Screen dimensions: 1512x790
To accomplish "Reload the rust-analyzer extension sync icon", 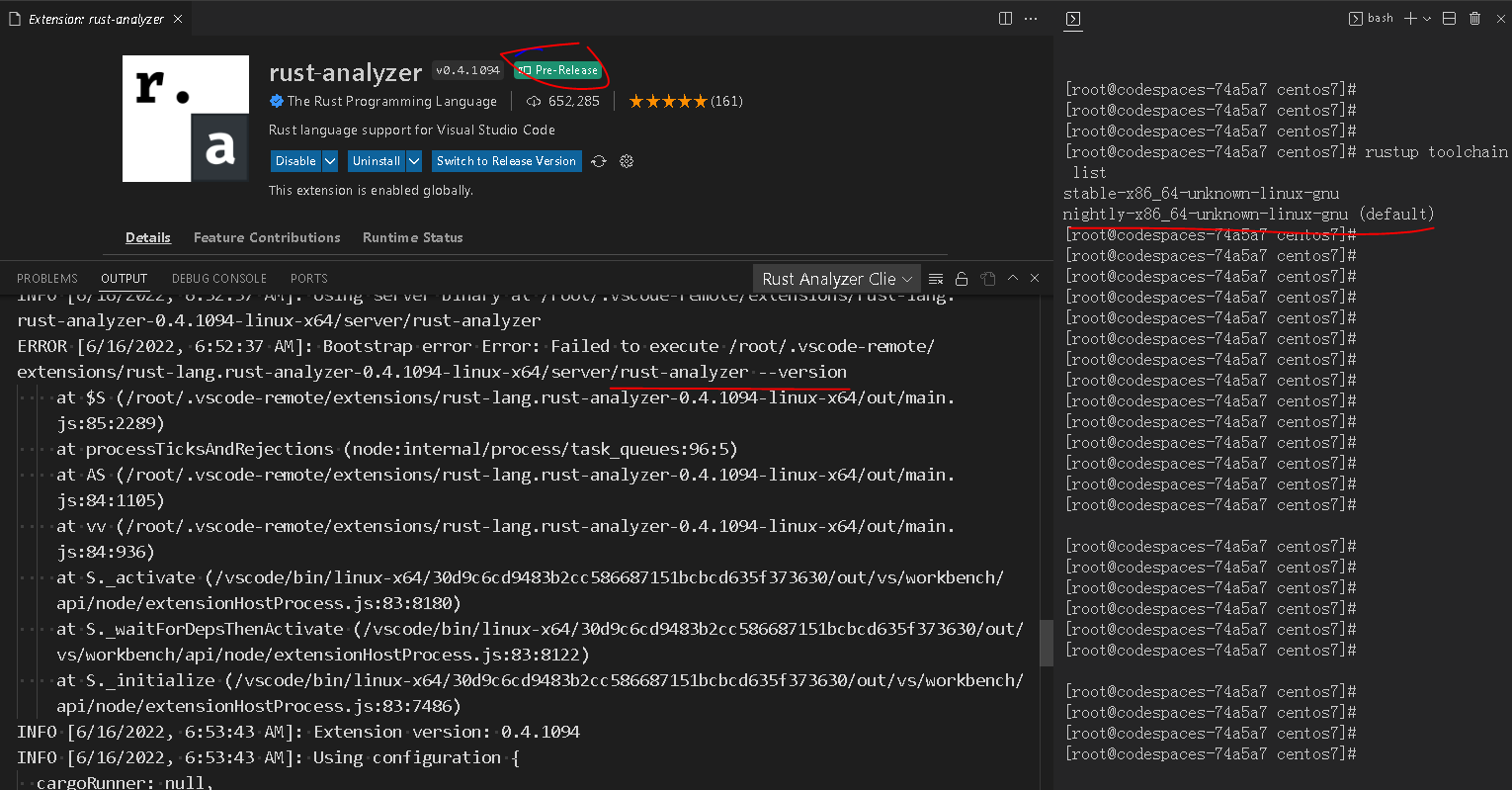I will point(599,160).
